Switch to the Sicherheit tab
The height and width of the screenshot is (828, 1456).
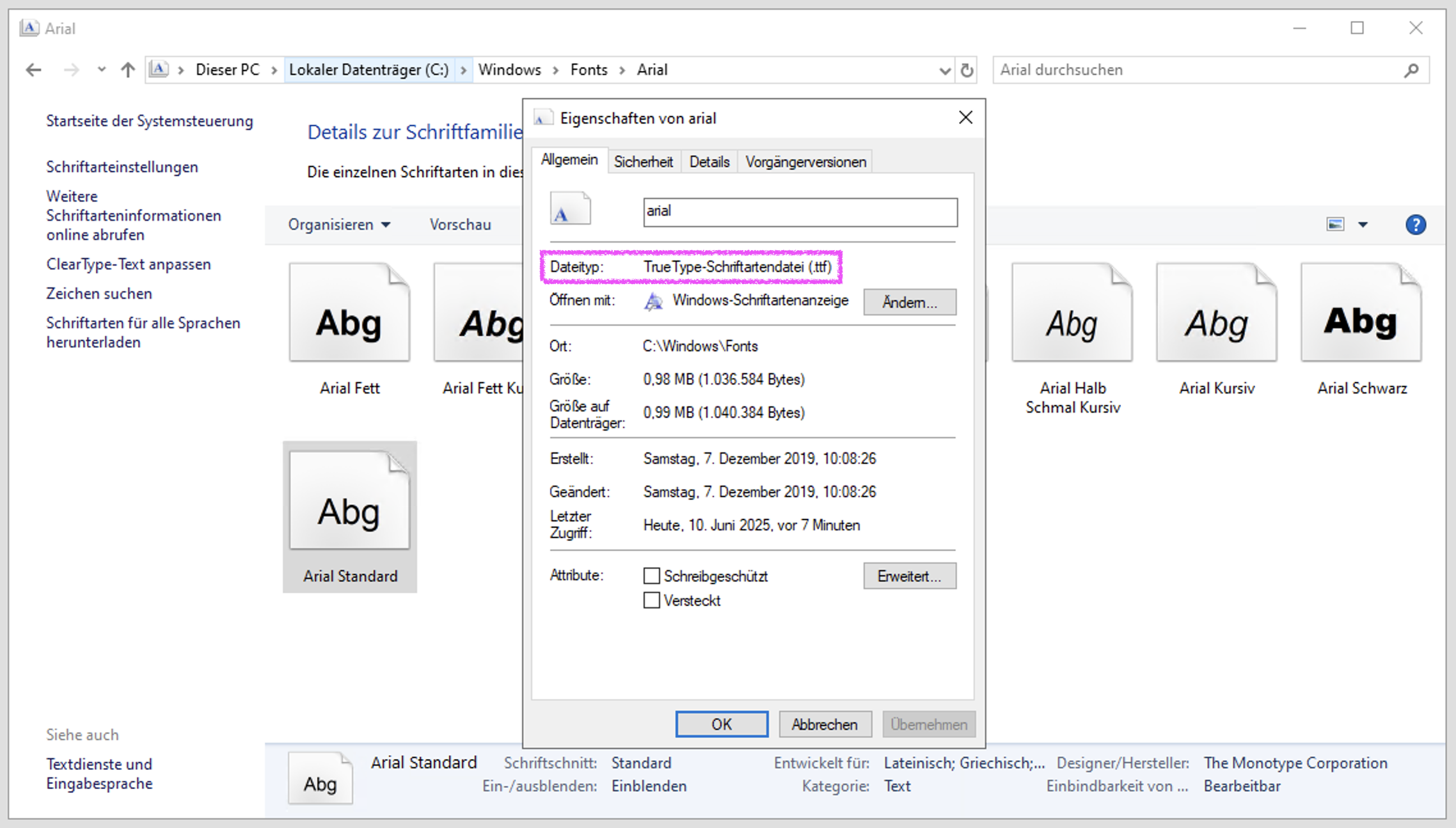[x=644, y=162]
